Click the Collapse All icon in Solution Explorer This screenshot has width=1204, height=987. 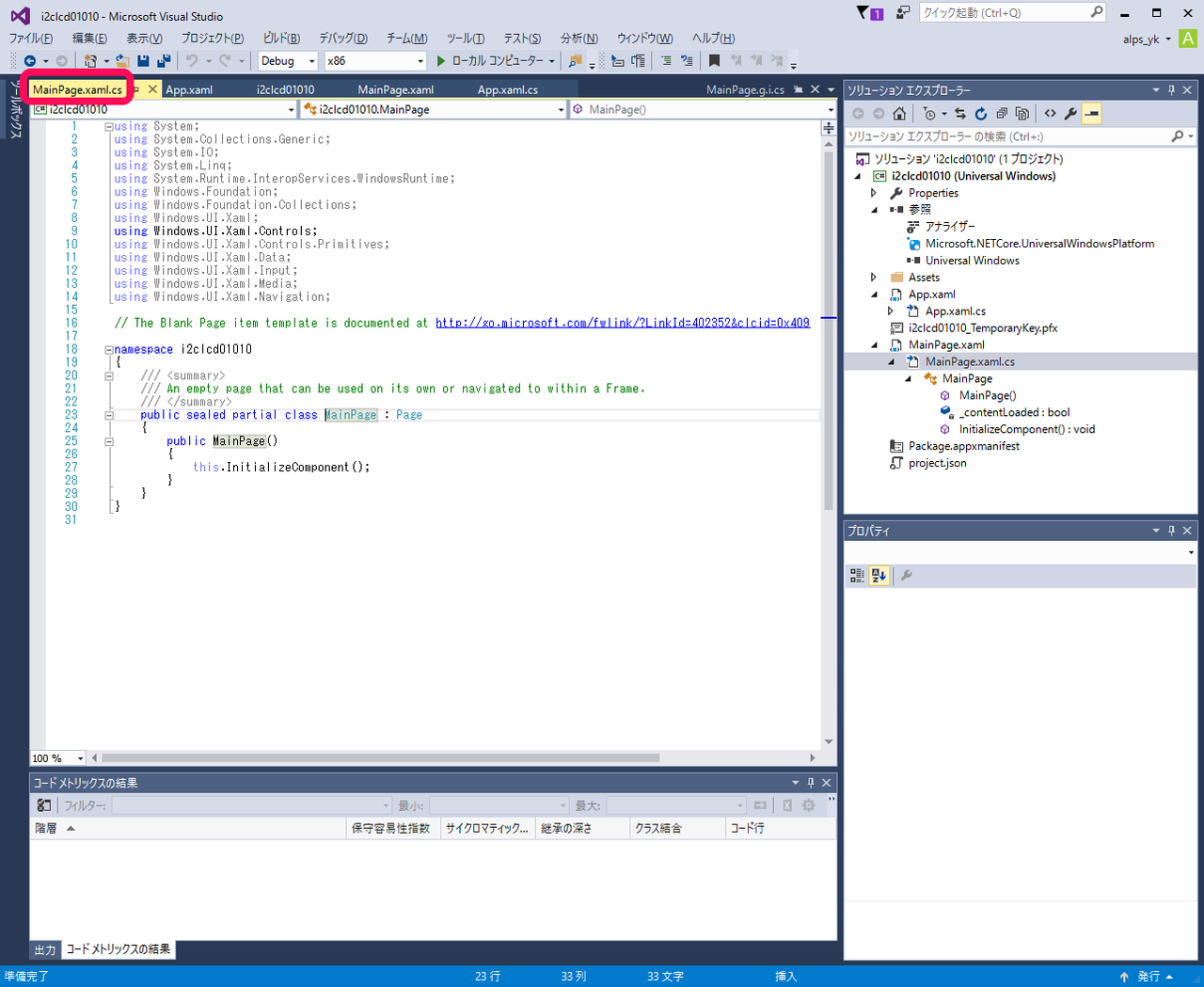point(1001,114)
